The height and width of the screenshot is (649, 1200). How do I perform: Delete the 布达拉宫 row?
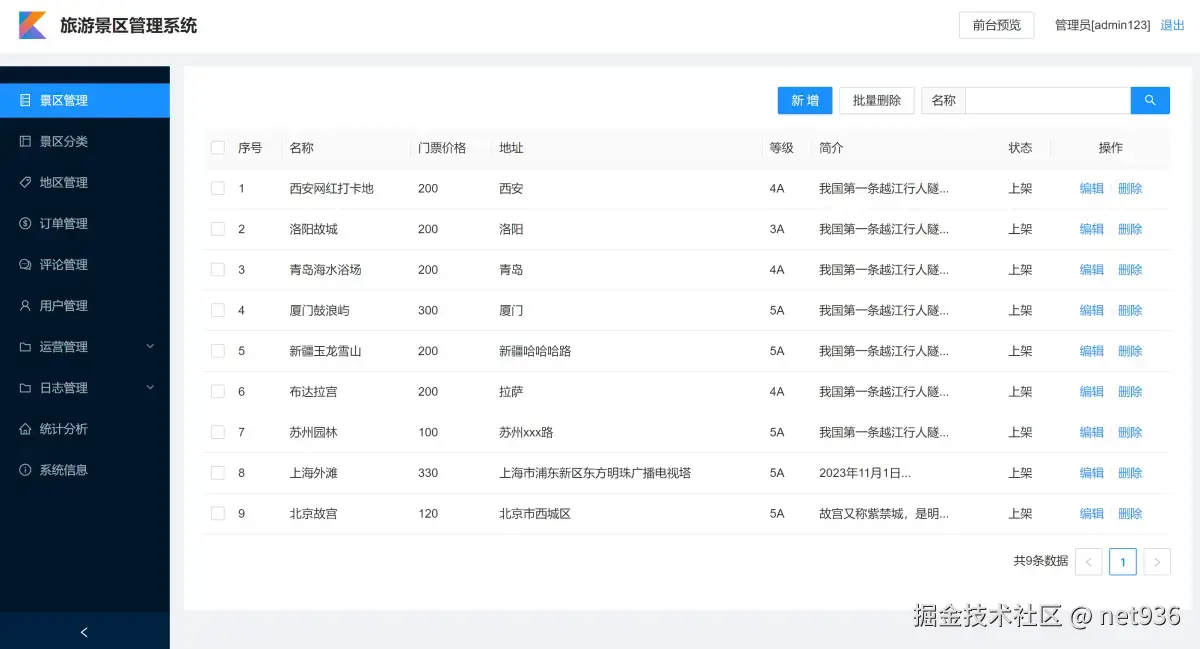(x=1130, y=391)
